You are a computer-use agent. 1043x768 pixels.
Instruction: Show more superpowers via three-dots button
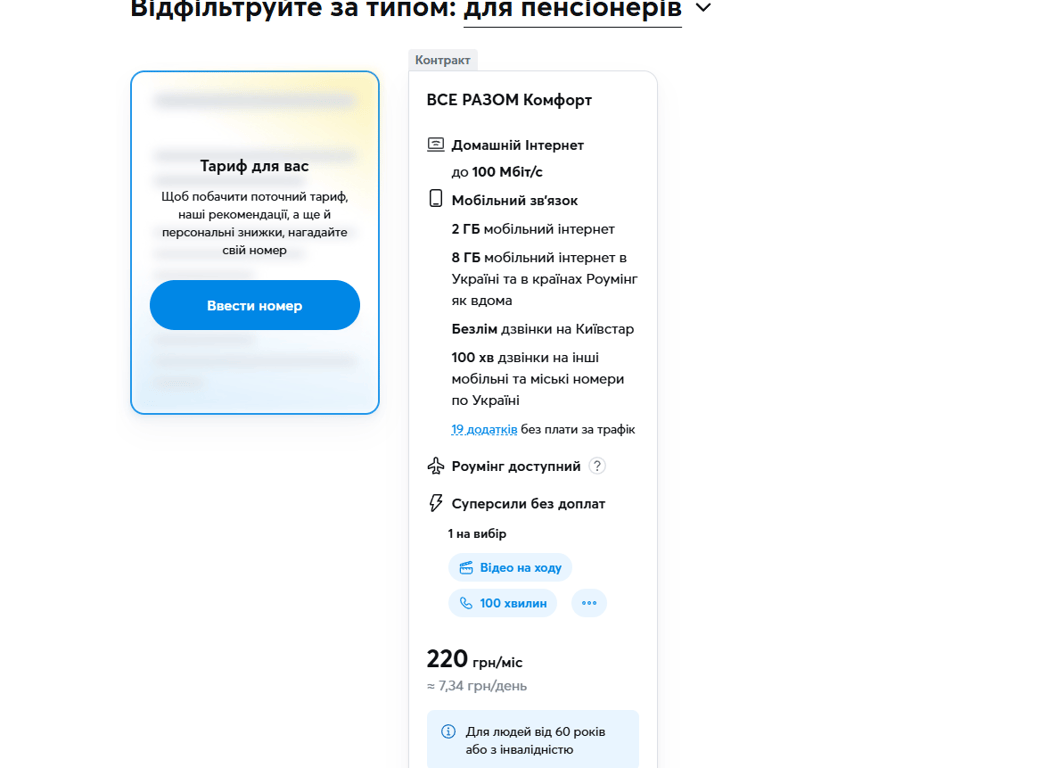[x=589, y=603]
